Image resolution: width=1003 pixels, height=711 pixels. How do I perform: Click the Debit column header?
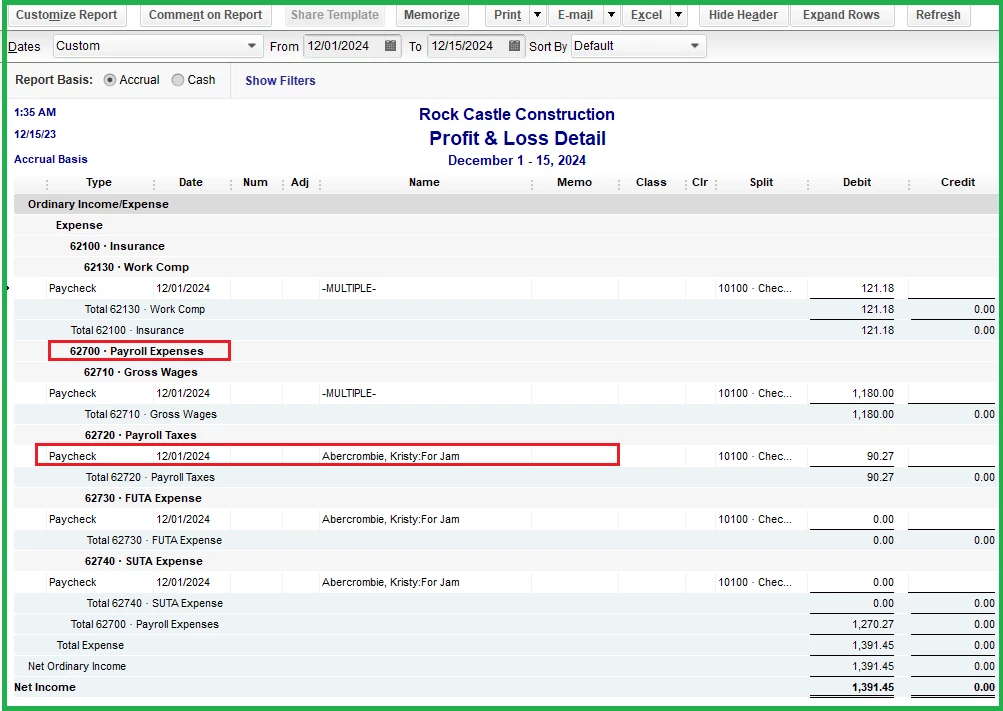tap(857, 182)
